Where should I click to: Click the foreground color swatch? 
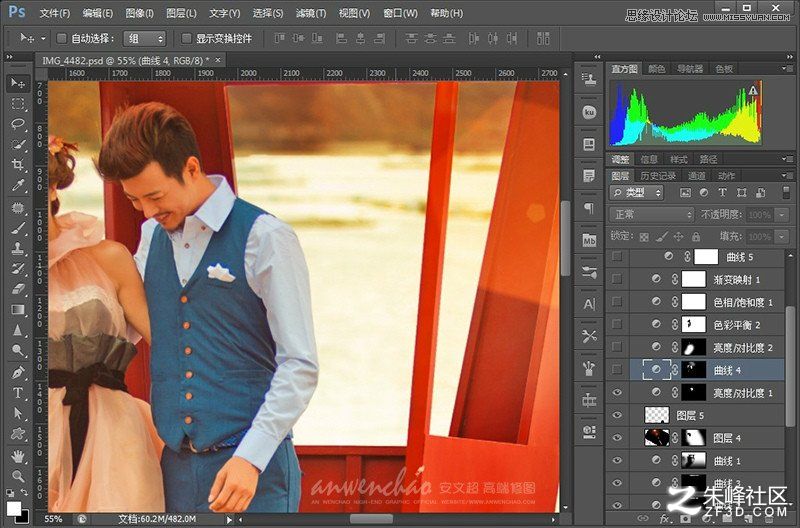(14, 508)
